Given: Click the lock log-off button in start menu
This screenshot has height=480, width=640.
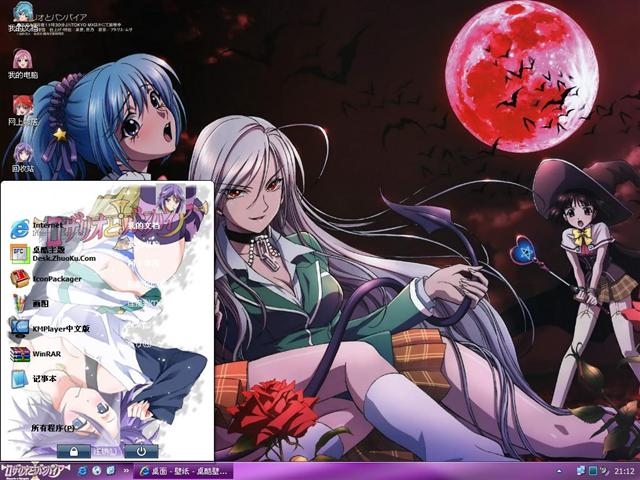Looking at the screenshot, I should 74,451.
